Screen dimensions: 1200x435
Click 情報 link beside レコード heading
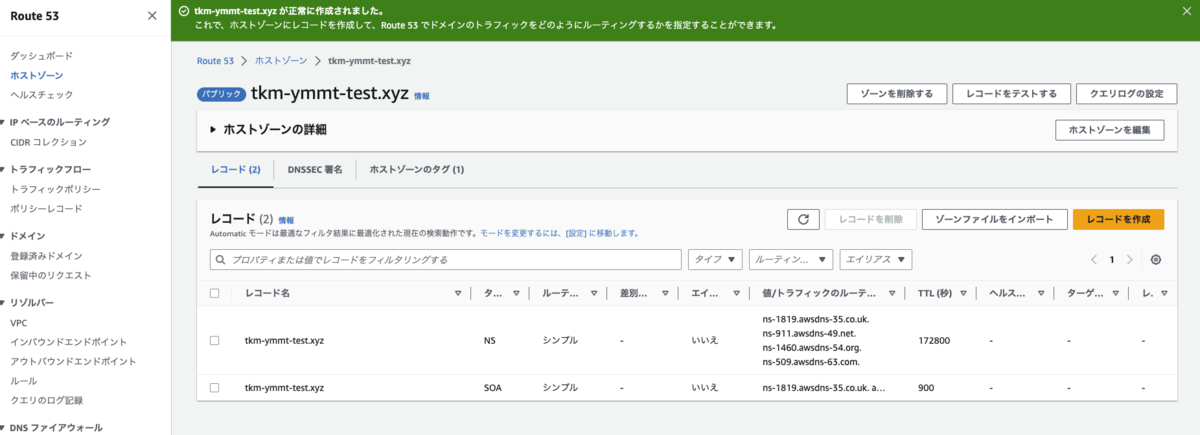pos(286,219)
